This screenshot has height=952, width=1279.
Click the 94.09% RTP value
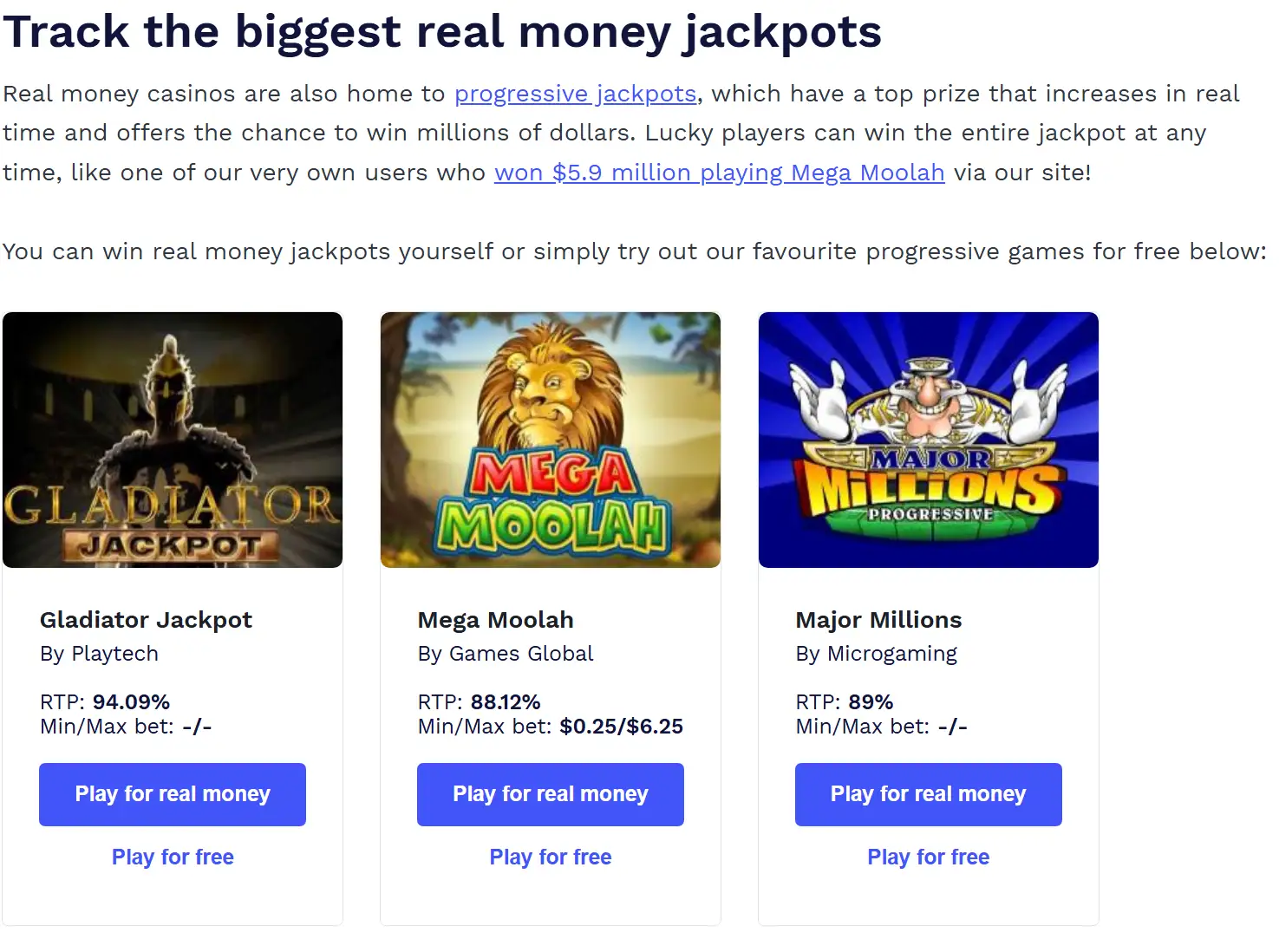tap(131, 702)
